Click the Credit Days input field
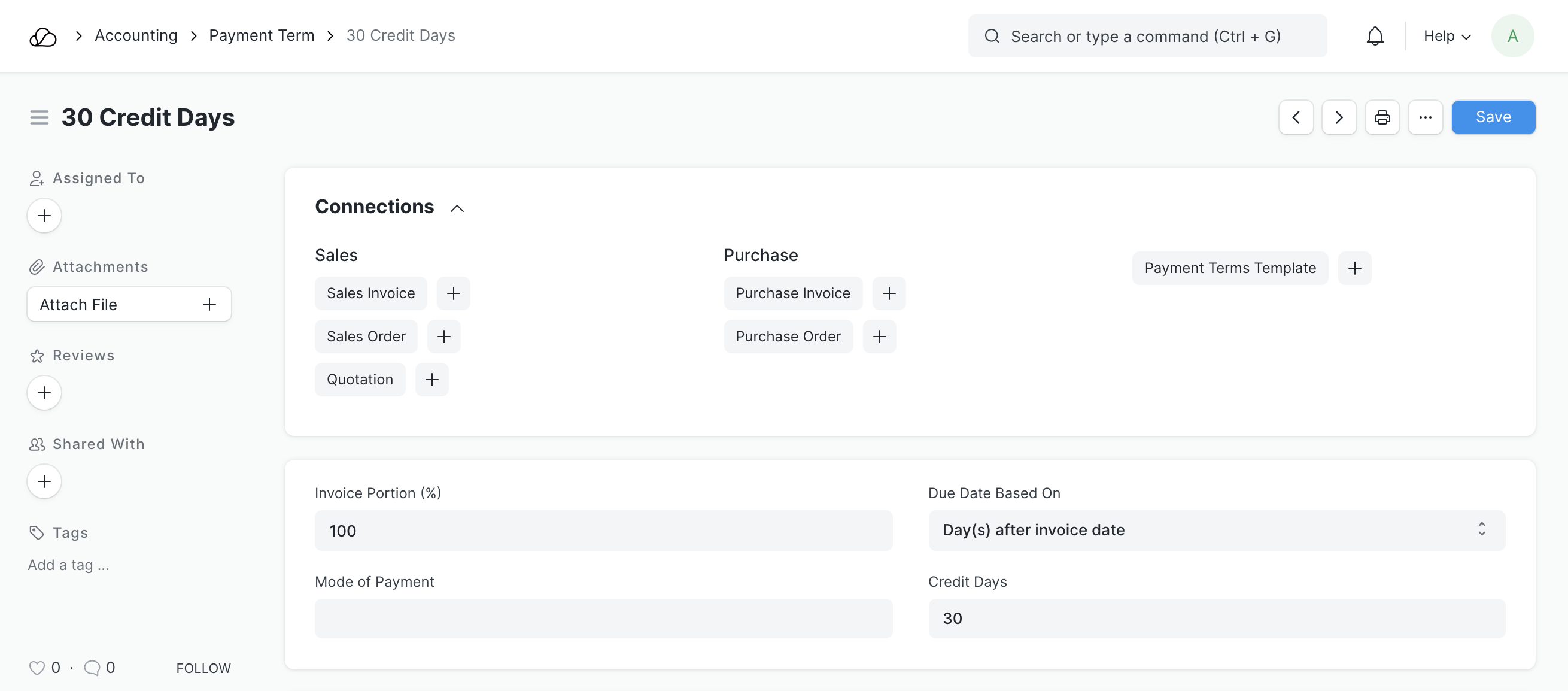The width and height of the screenshot is (1568, 691). [x=1216, y=619]
